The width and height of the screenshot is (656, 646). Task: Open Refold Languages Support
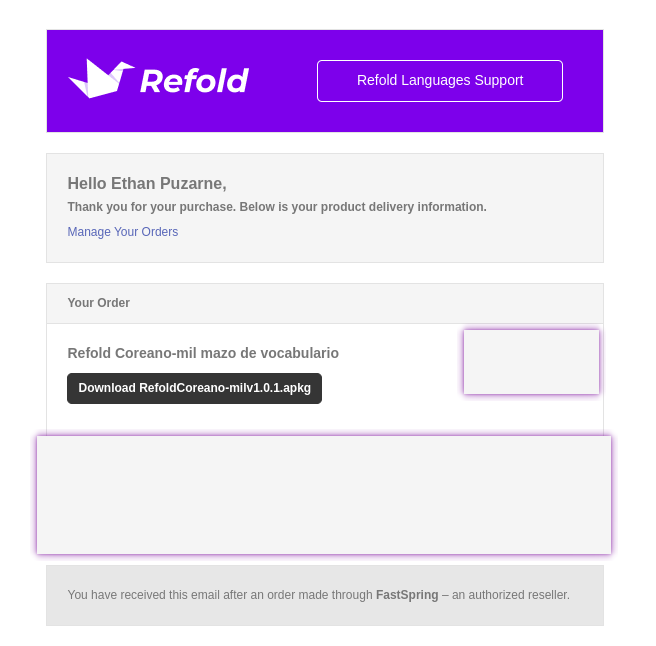click(x=439, y=81)
